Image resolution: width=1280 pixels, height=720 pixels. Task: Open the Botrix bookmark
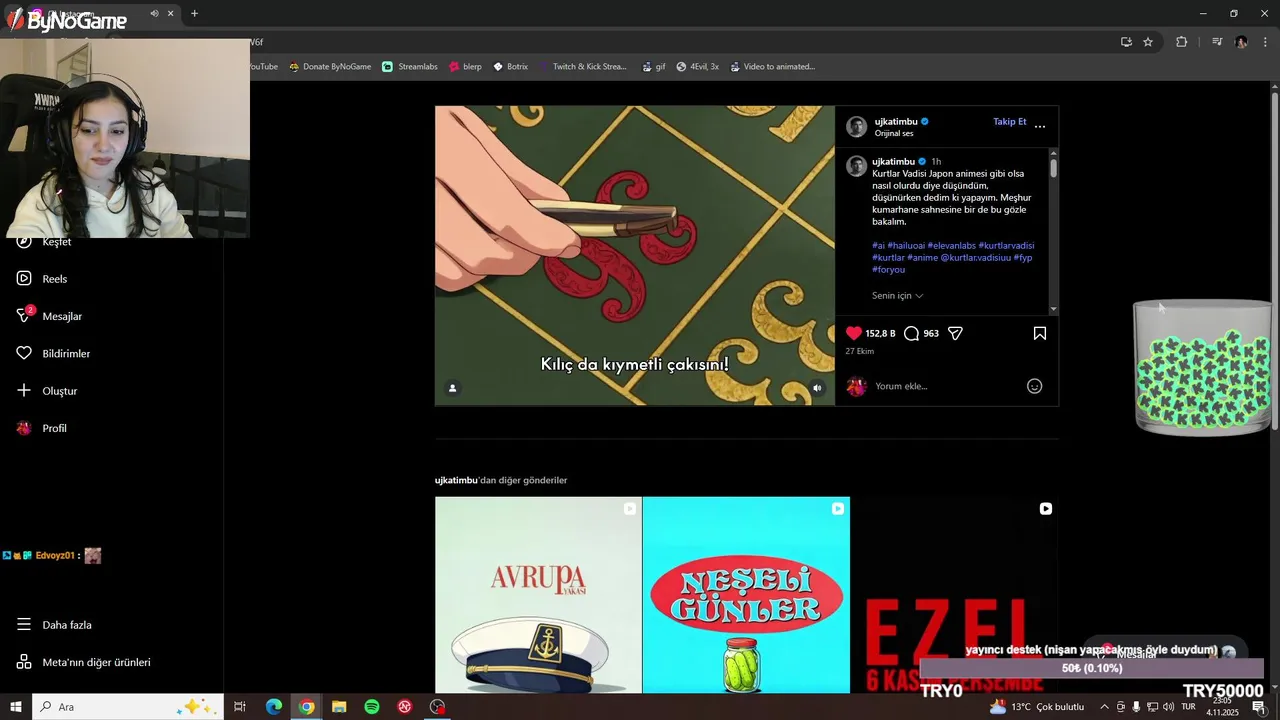tap(510, 67)
